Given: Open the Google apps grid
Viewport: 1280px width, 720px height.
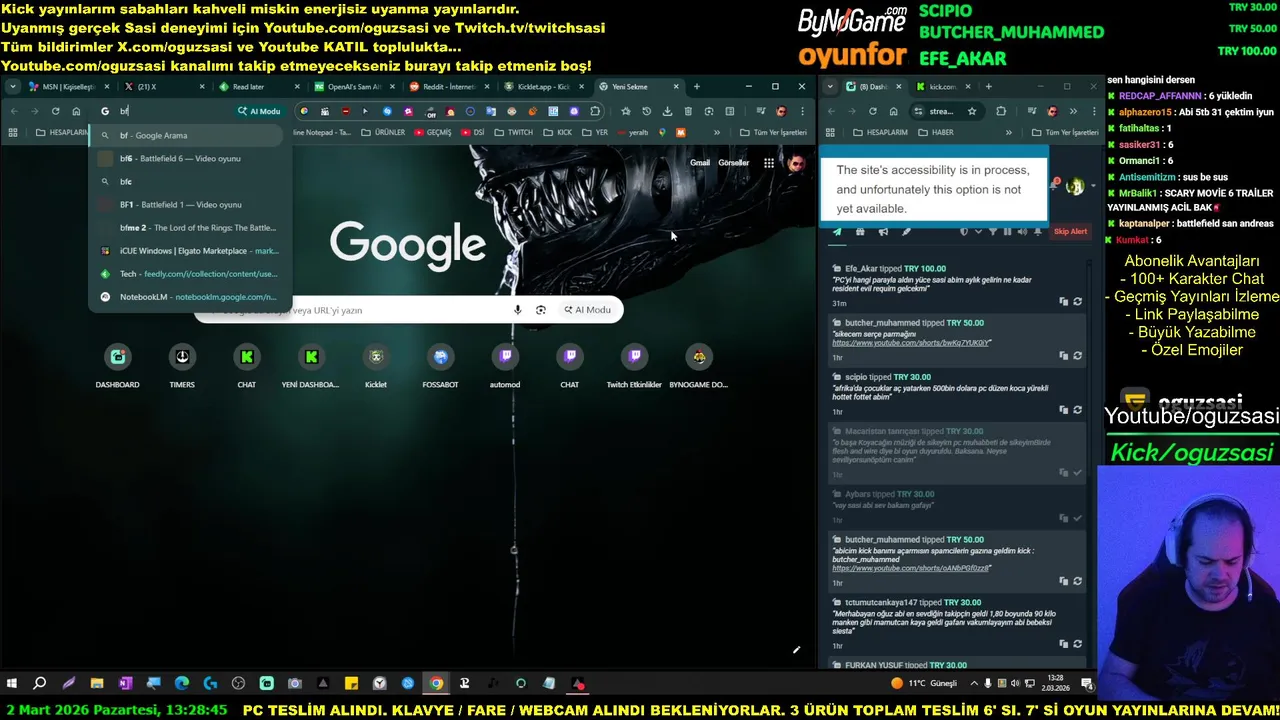Looking at the screenshot, I should click(768, 163).
